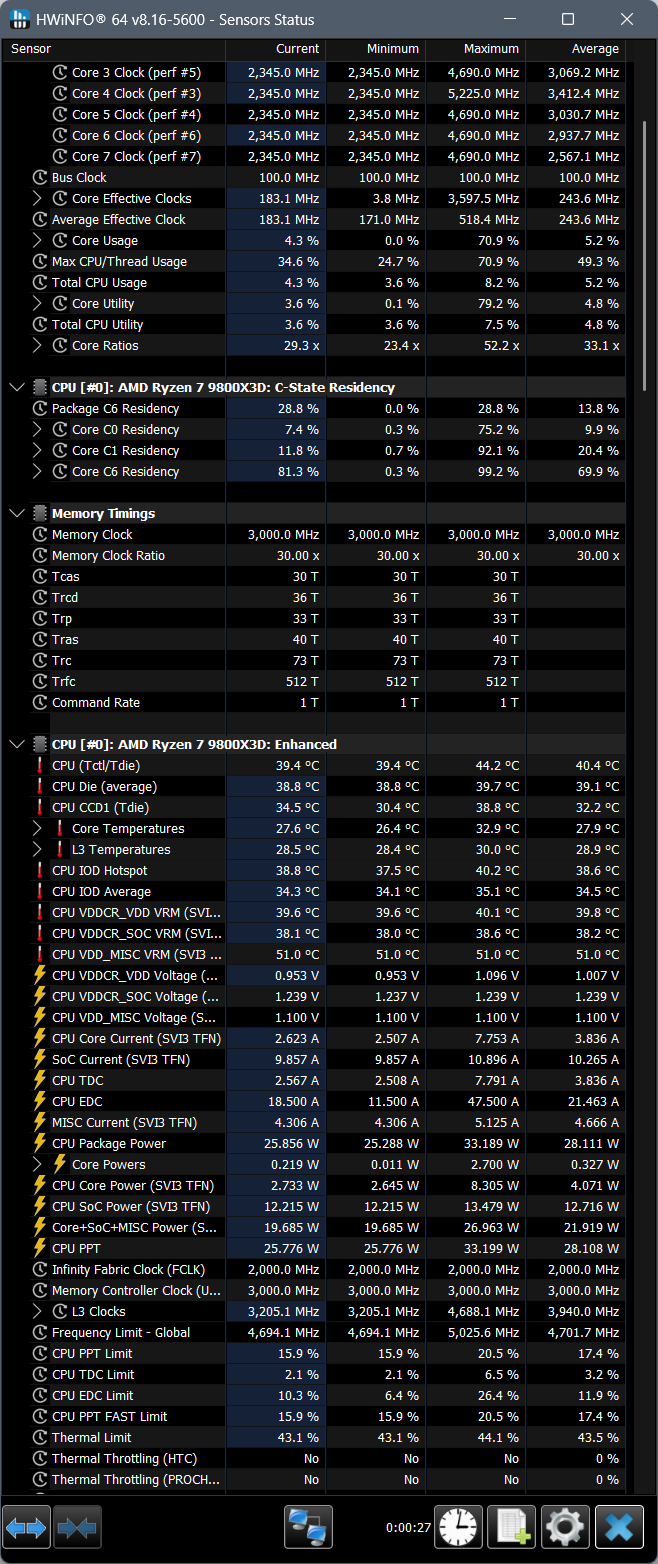Select the Average Effective Clock row
This screenshot has width=658, height=1564.
pos(314,219)
